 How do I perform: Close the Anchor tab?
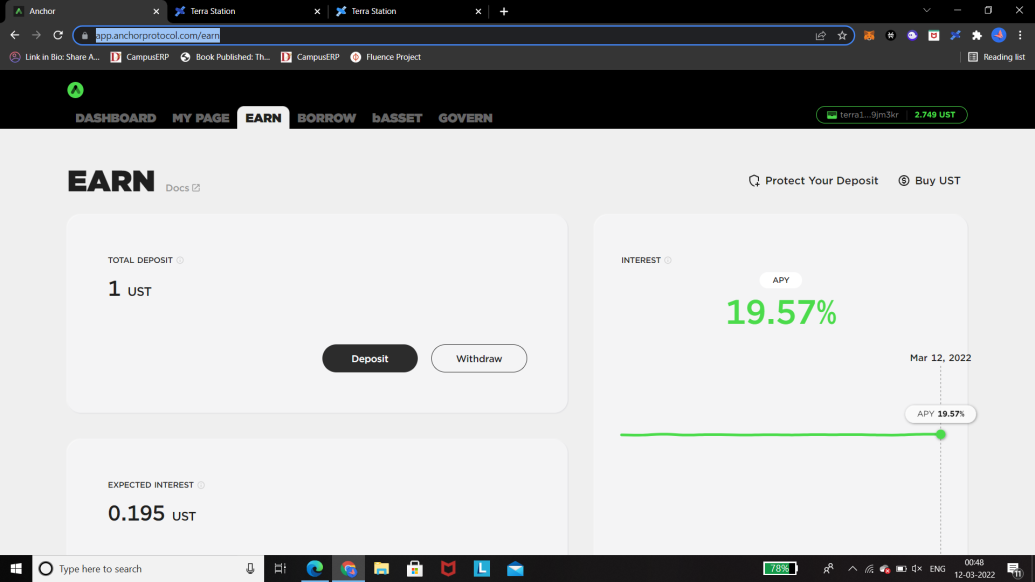156,11
